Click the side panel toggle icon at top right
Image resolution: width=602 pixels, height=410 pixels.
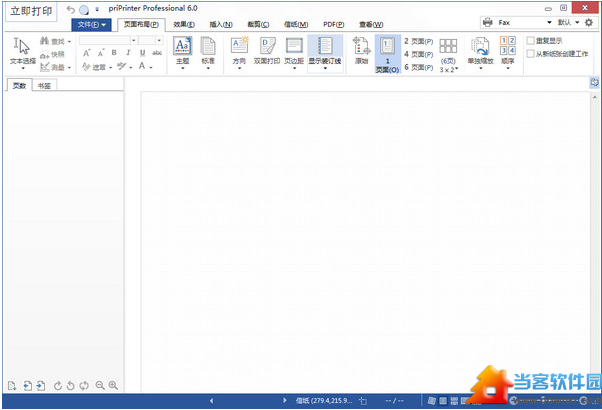coord(594,82)
